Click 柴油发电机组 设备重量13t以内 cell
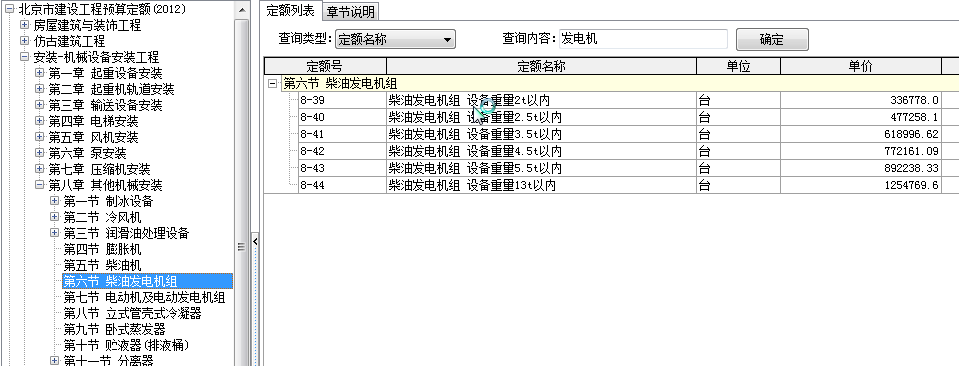 [x=541, y=185]
